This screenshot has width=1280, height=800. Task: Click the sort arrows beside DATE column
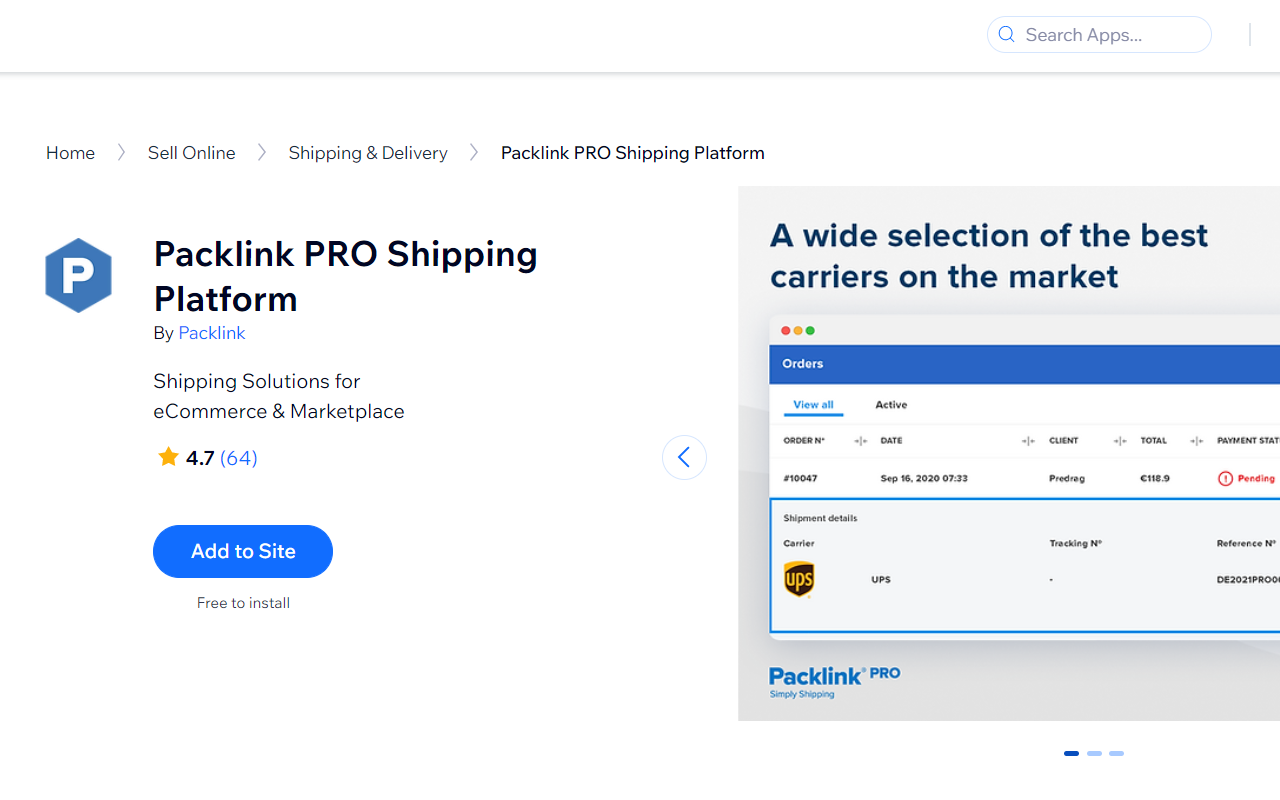tap(1027, 441)
